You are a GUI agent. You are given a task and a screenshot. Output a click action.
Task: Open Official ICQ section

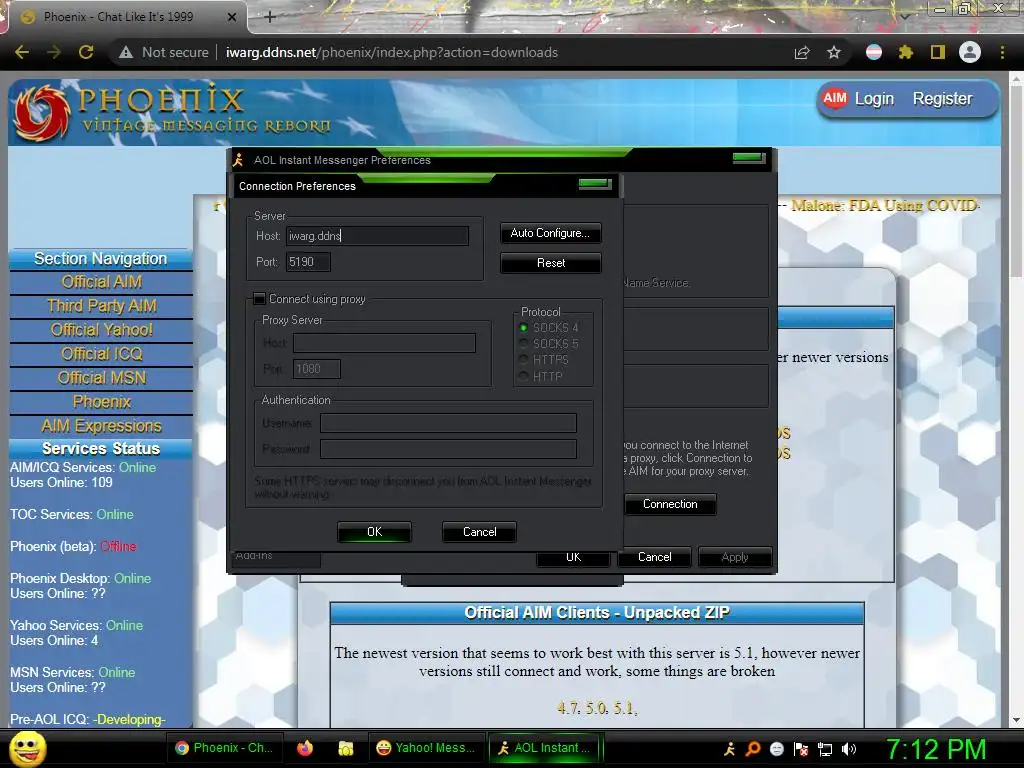point(101,354)
